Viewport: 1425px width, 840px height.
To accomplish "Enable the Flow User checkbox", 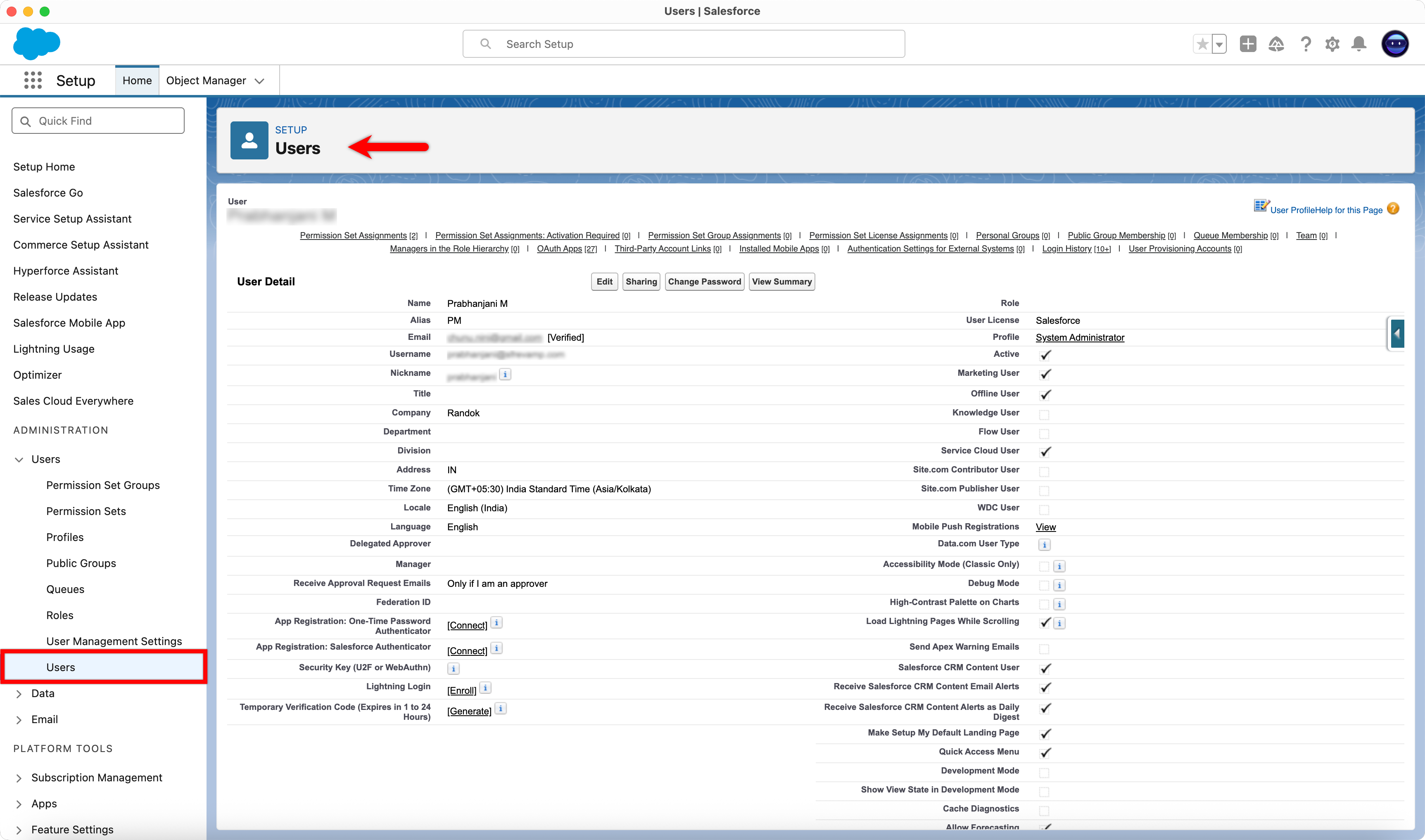I will pyautogui.click(x=1045, y=433).
